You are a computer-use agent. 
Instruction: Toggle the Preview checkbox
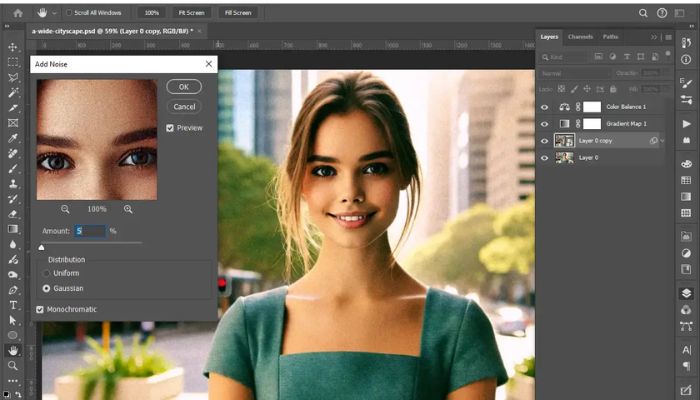[170, 128]
